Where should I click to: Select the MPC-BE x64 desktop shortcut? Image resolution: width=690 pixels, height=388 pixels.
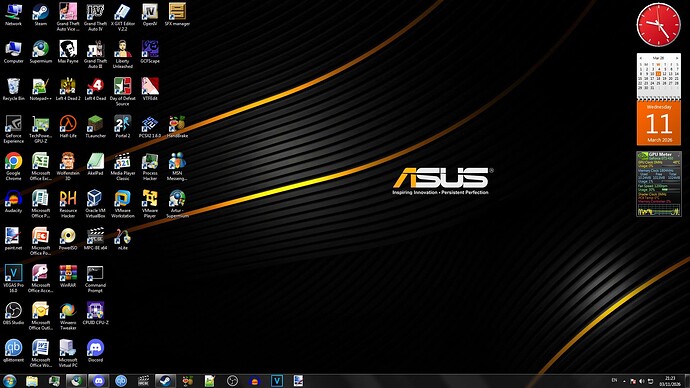(x=95, y=239)
